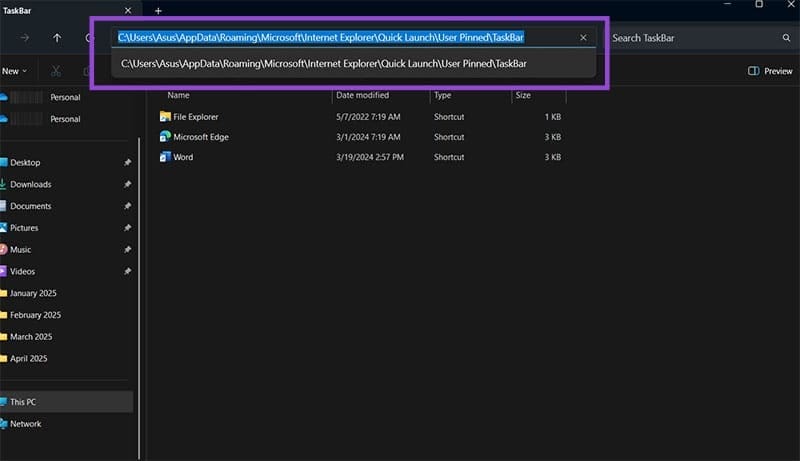Image resolution: width=800 pixels, height=461 pixels.
Task: Open This PC in sidebar
Action: (24, 402)
